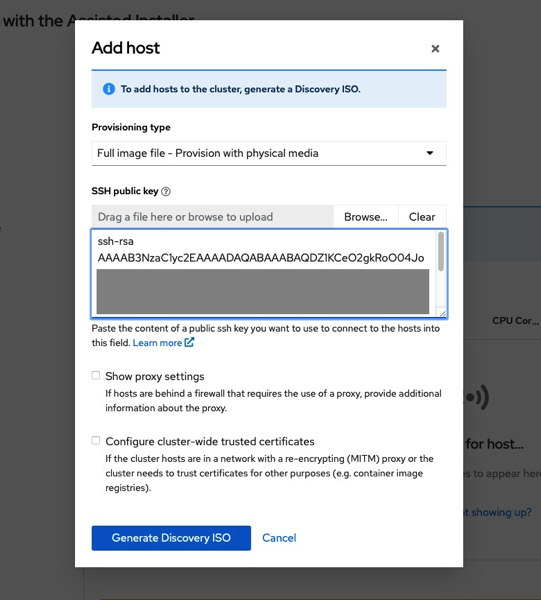Enable Configure cluster-wide trusted certificates checkbox
The image size is (541, 600).
96,440
